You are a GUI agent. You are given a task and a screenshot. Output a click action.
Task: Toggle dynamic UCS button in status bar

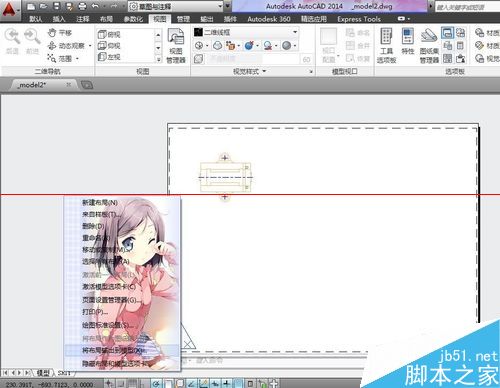point(203,383)
